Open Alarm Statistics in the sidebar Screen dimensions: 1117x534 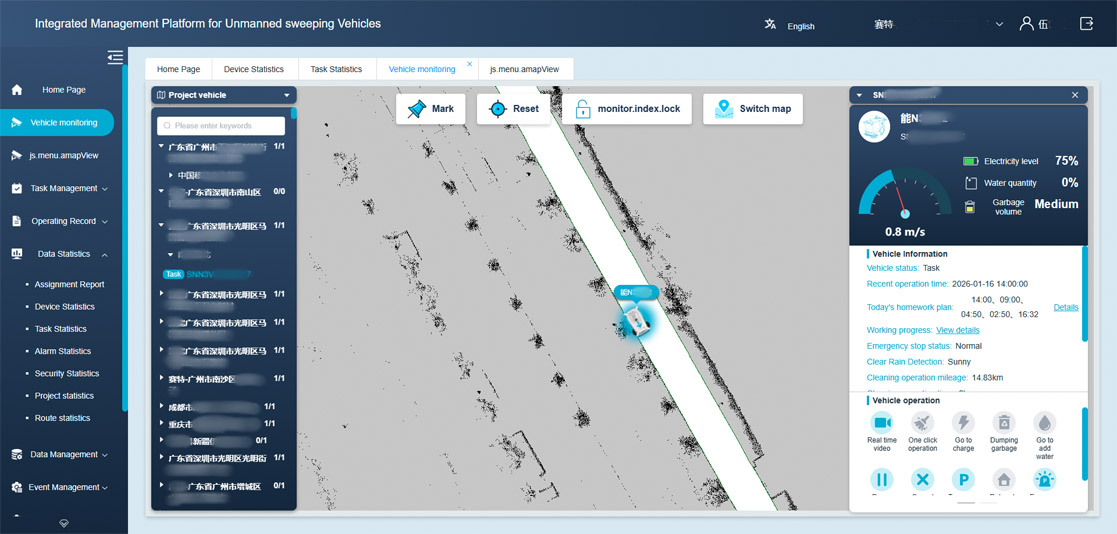click(62, 351)
